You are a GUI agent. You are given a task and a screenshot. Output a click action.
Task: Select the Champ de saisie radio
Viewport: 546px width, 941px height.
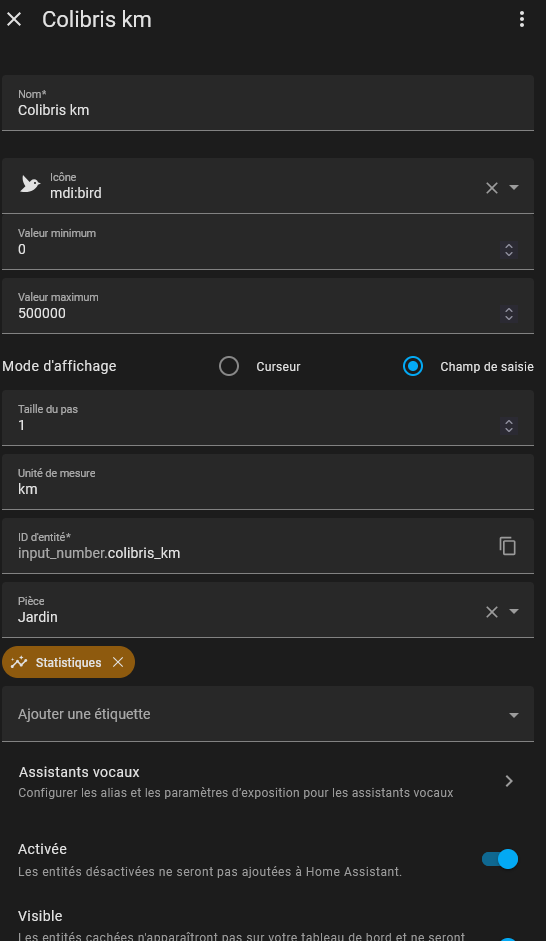point(413,366)
